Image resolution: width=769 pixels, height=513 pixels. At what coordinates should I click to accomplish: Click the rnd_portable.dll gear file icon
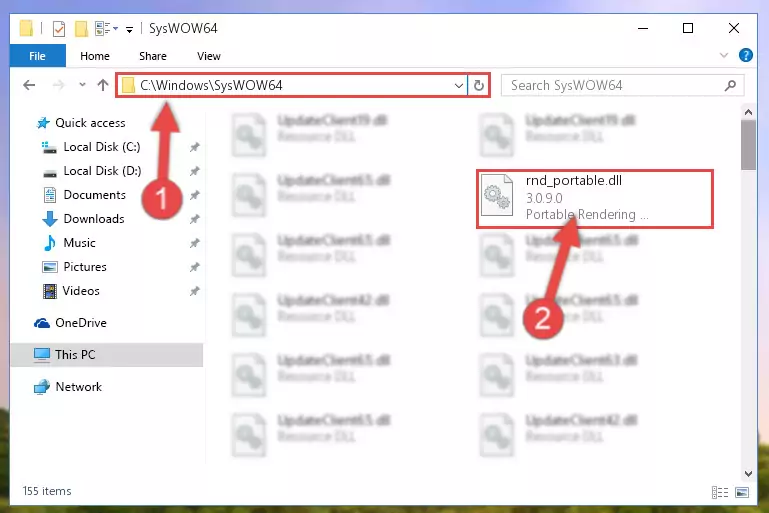[497, 196]
